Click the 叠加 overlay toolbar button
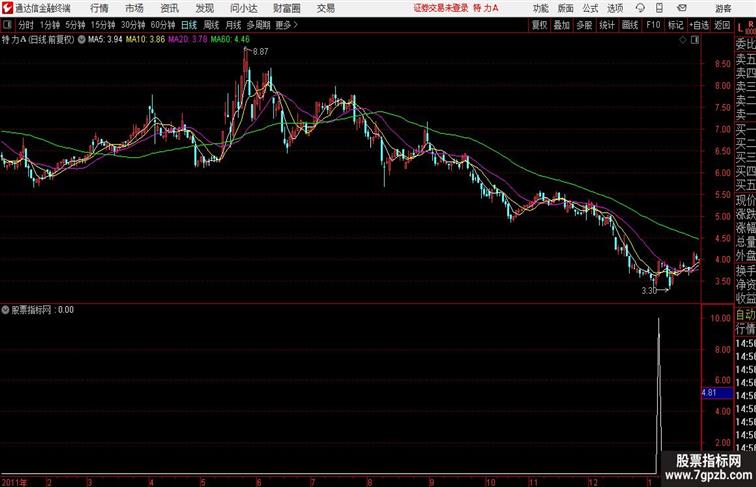The image size is (756, 487). 562,25
